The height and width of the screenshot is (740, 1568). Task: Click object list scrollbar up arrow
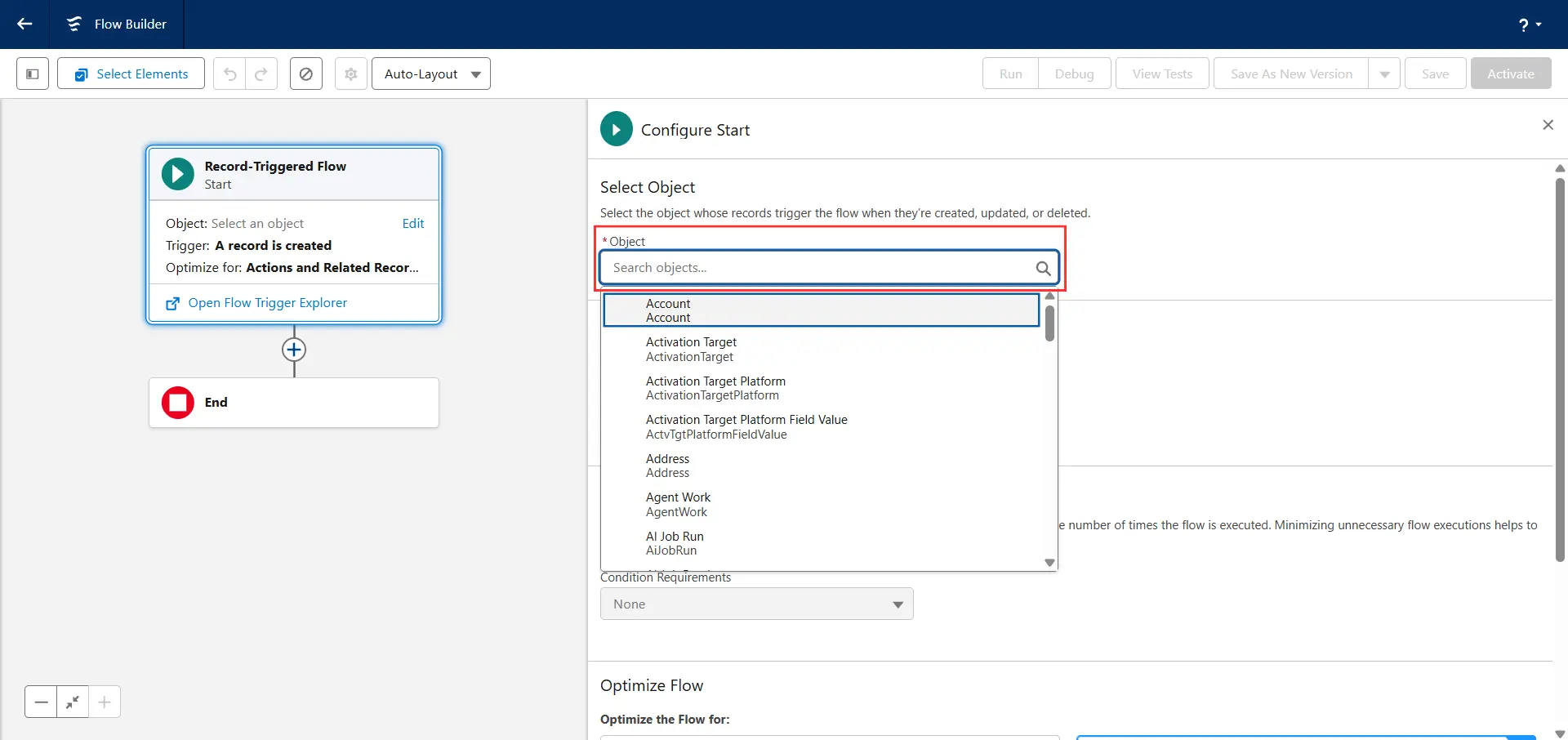tap(1050, 296)
